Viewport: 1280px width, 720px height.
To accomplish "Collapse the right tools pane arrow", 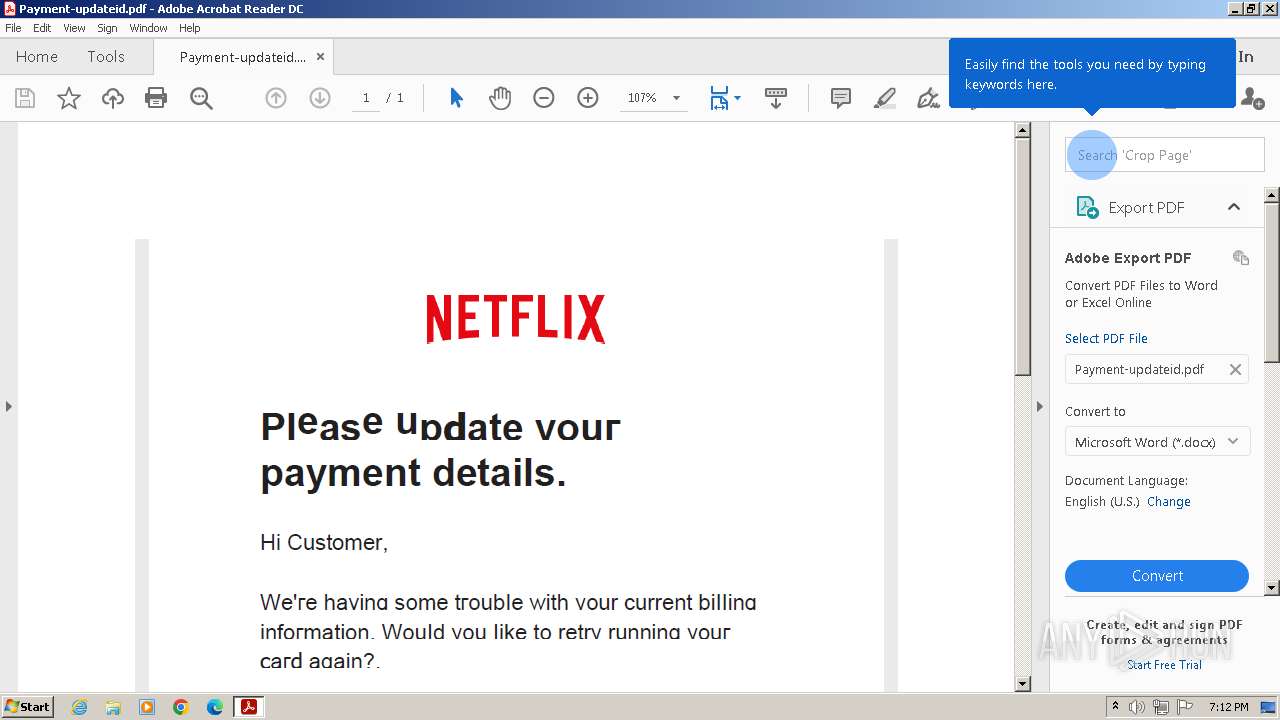I will point(1039,406).
